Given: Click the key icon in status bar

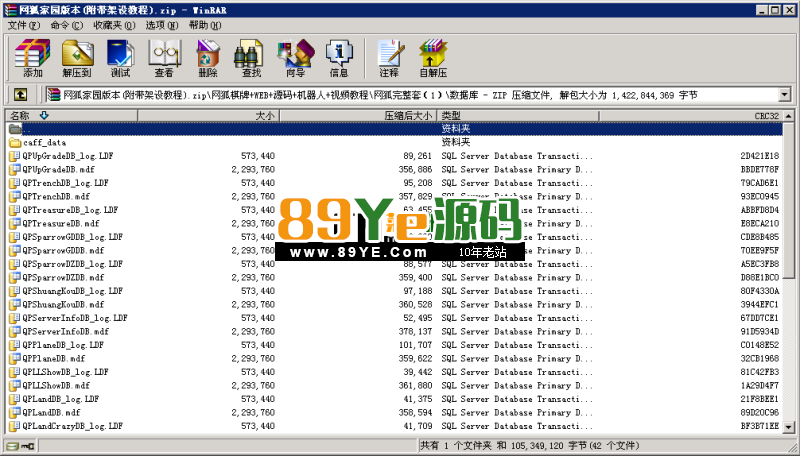Looking at the screenshot, I should coord(28,446).
